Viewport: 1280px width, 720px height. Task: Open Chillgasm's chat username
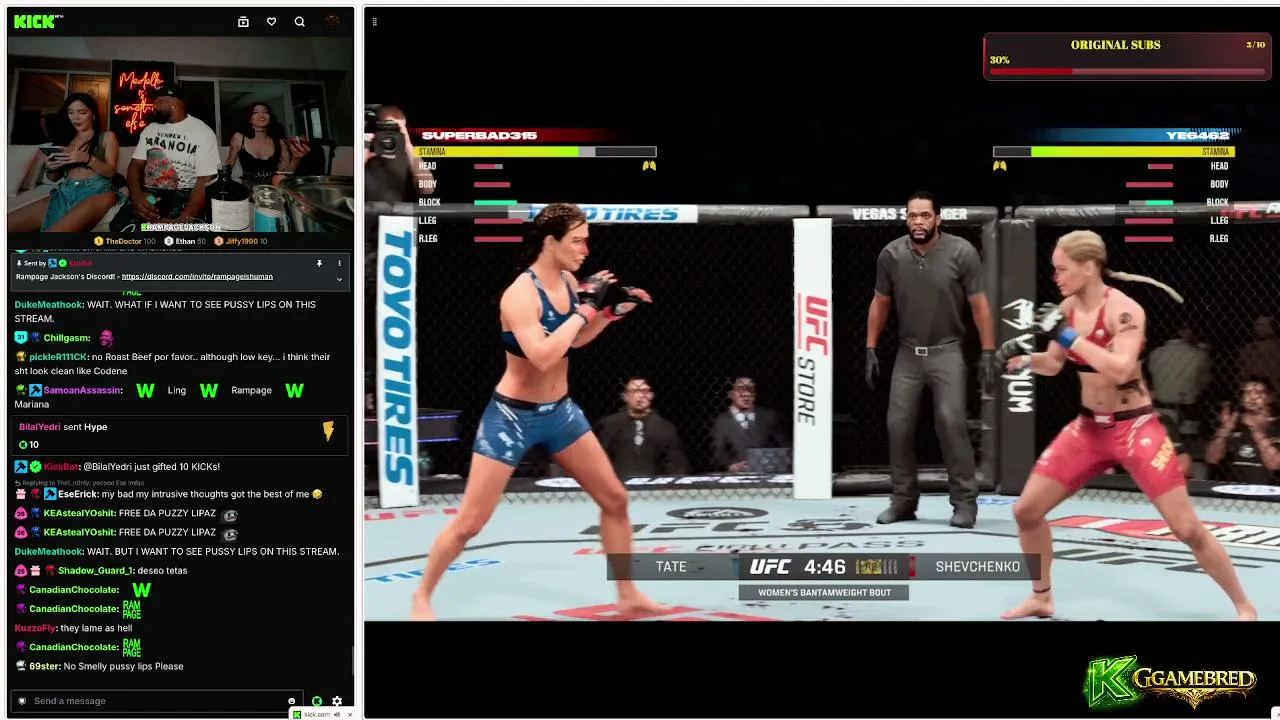(x=67, y=338)
